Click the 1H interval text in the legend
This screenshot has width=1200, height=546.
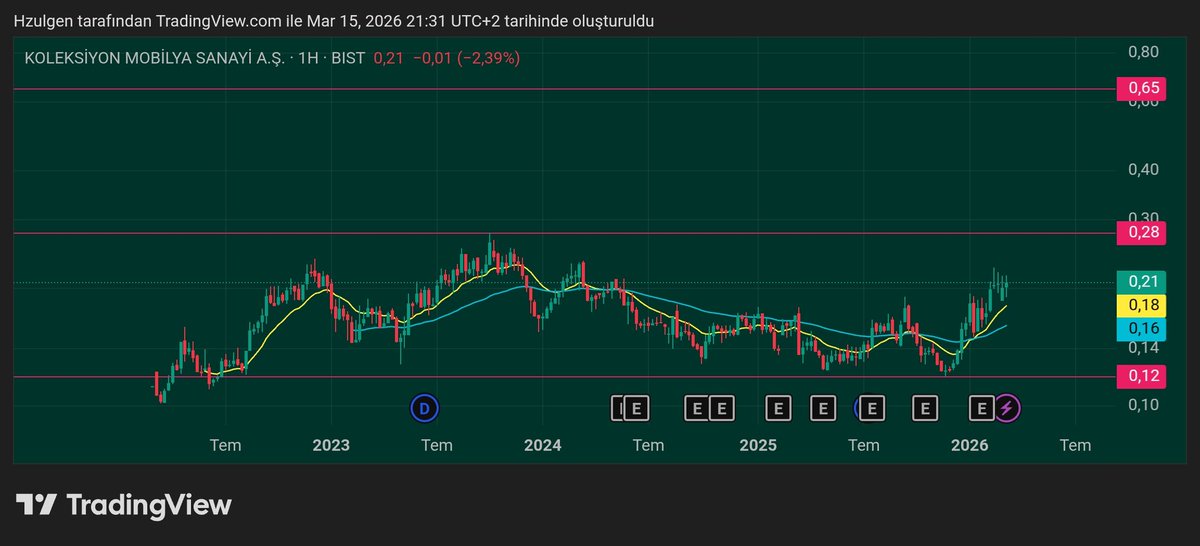[x=307, y=58]
